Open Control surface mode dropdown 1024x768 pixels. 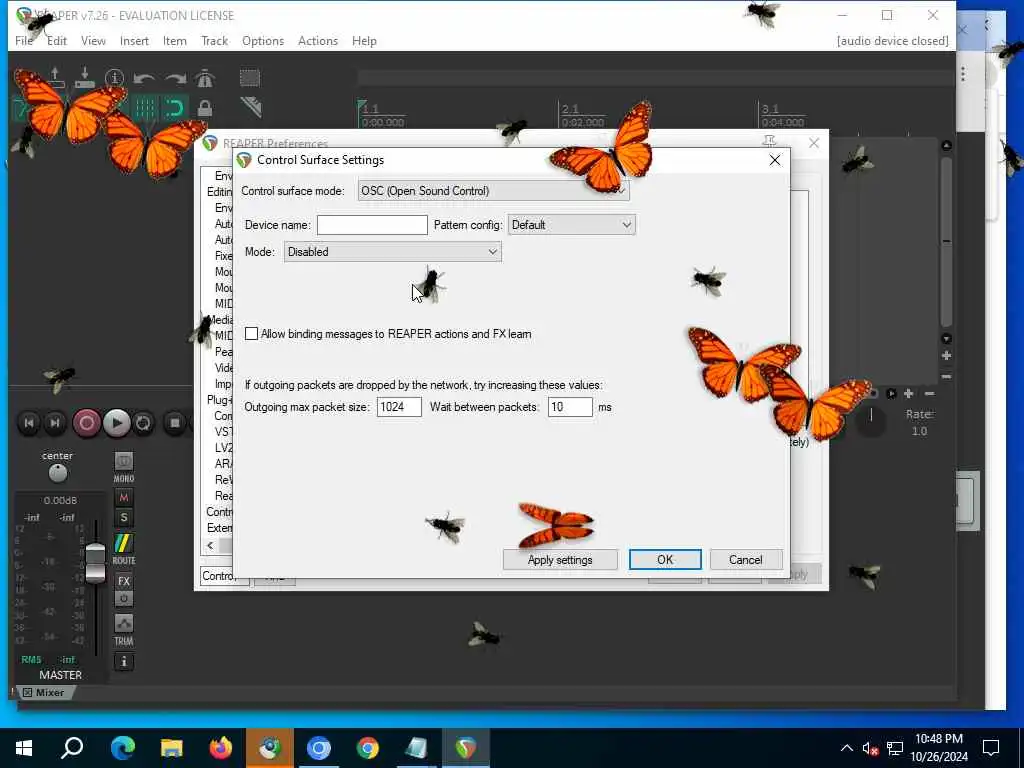[x=494, y=191]
